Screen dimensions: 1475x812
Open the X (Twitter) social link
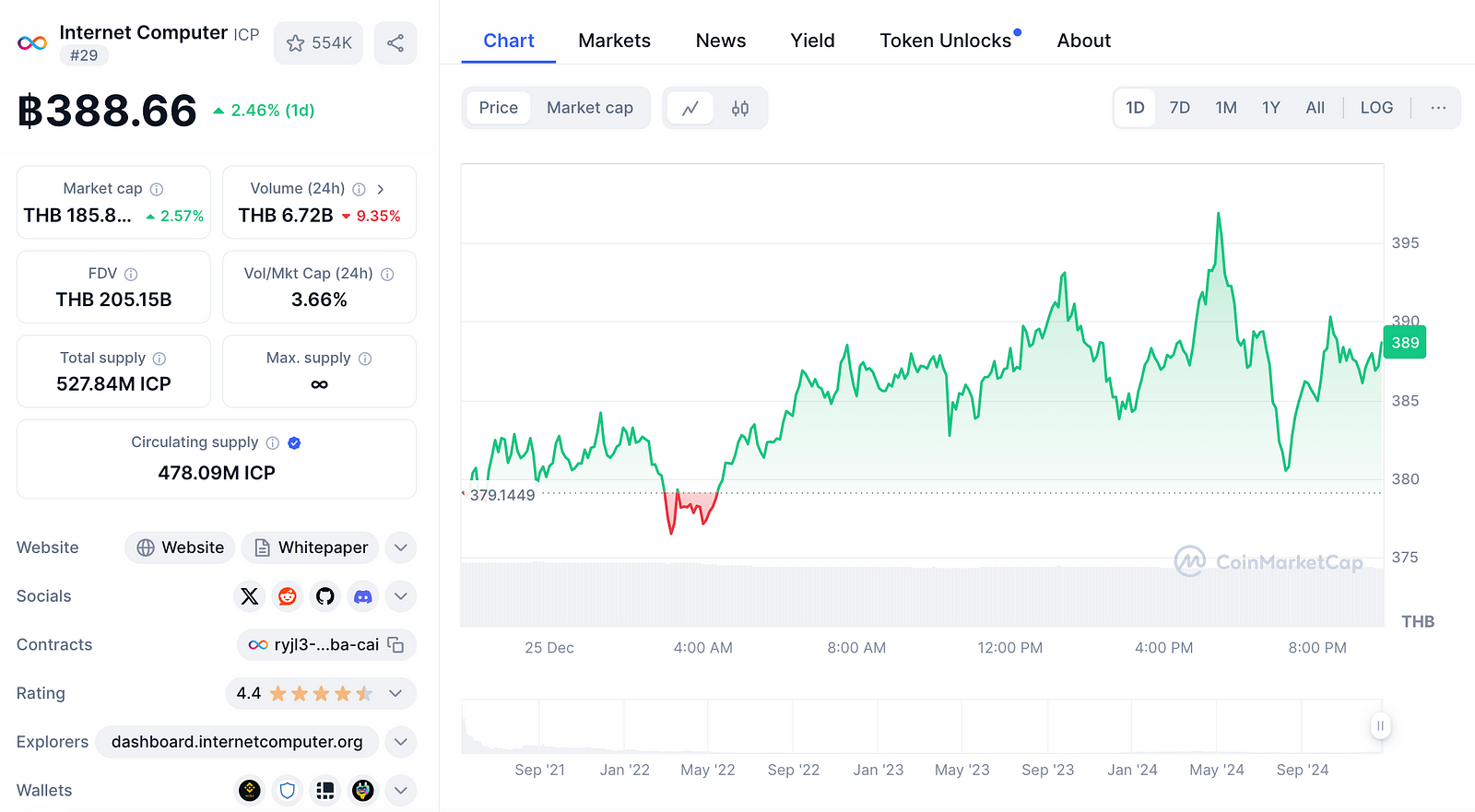click(250, 596)
